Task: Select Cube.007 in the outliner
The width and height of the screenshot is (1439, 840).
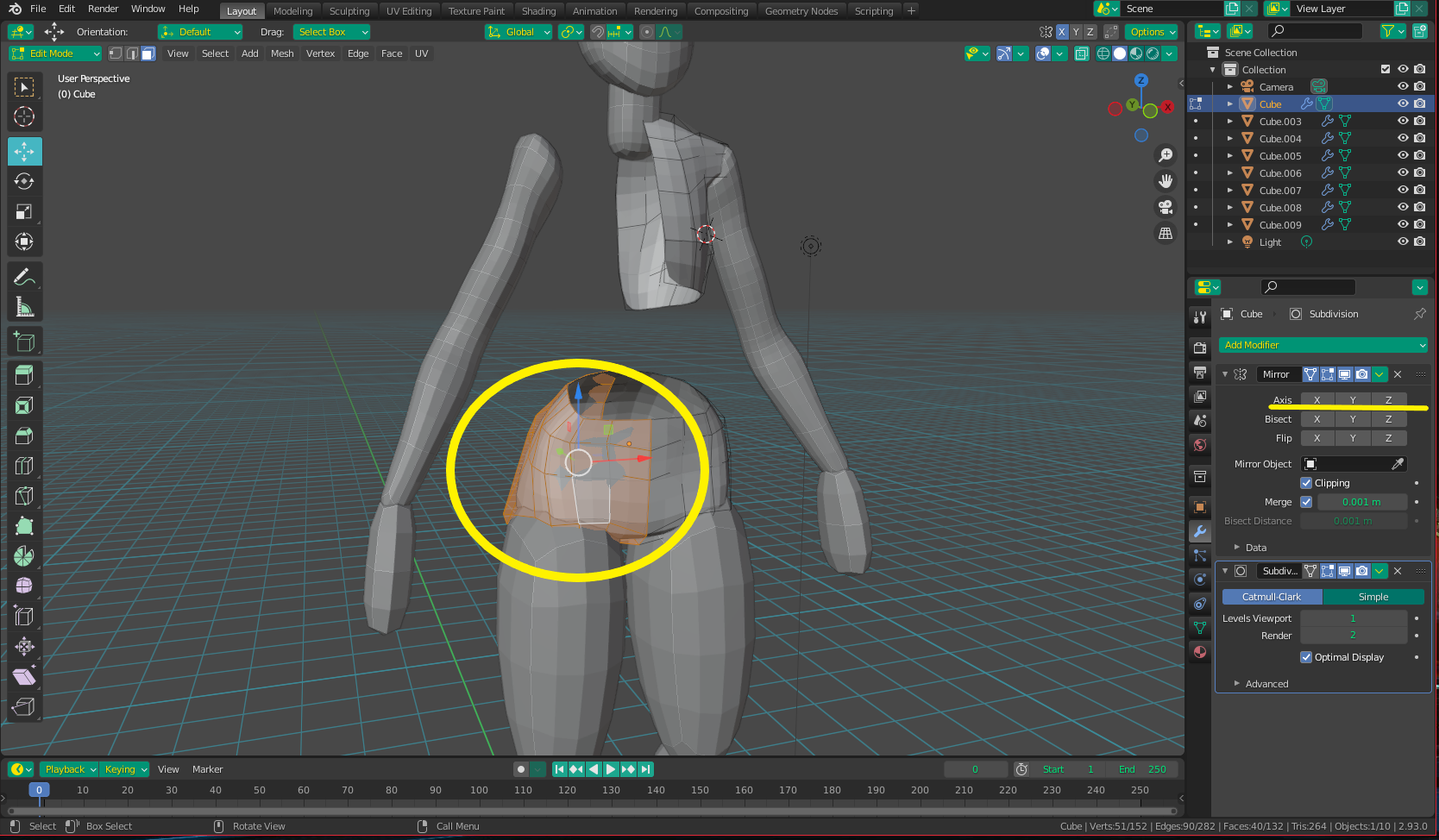Action: click(1280, 190)
